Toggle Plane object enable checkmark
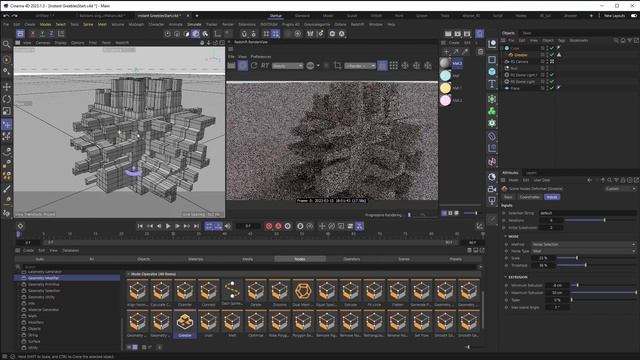 [x=551, y=88]
